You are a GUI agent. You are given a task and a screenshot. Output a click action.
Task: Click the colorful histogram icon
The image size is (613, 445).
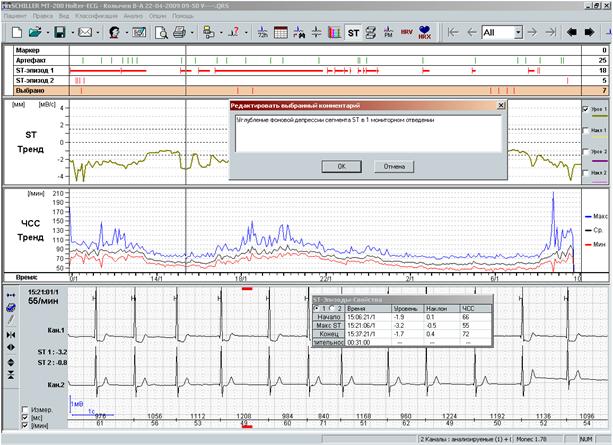coord(334,32)
